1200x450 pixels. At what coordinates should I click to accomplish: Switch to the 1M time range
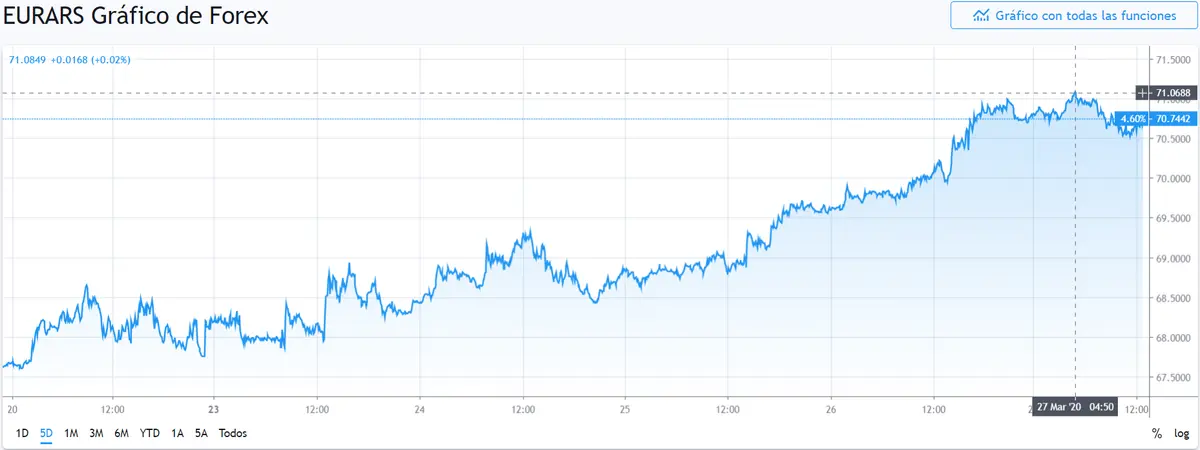click(x=71, y=433)
